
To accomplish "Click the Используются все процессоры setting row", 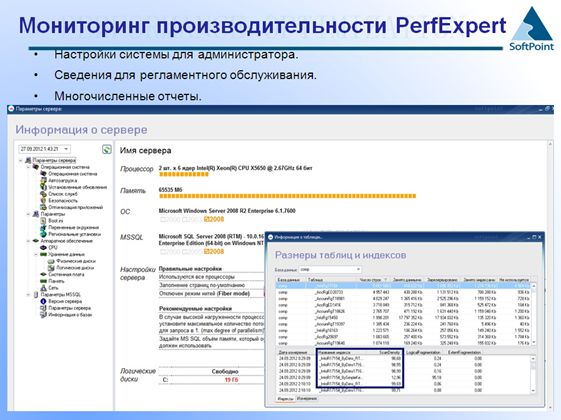I will (x=211, y=277).
